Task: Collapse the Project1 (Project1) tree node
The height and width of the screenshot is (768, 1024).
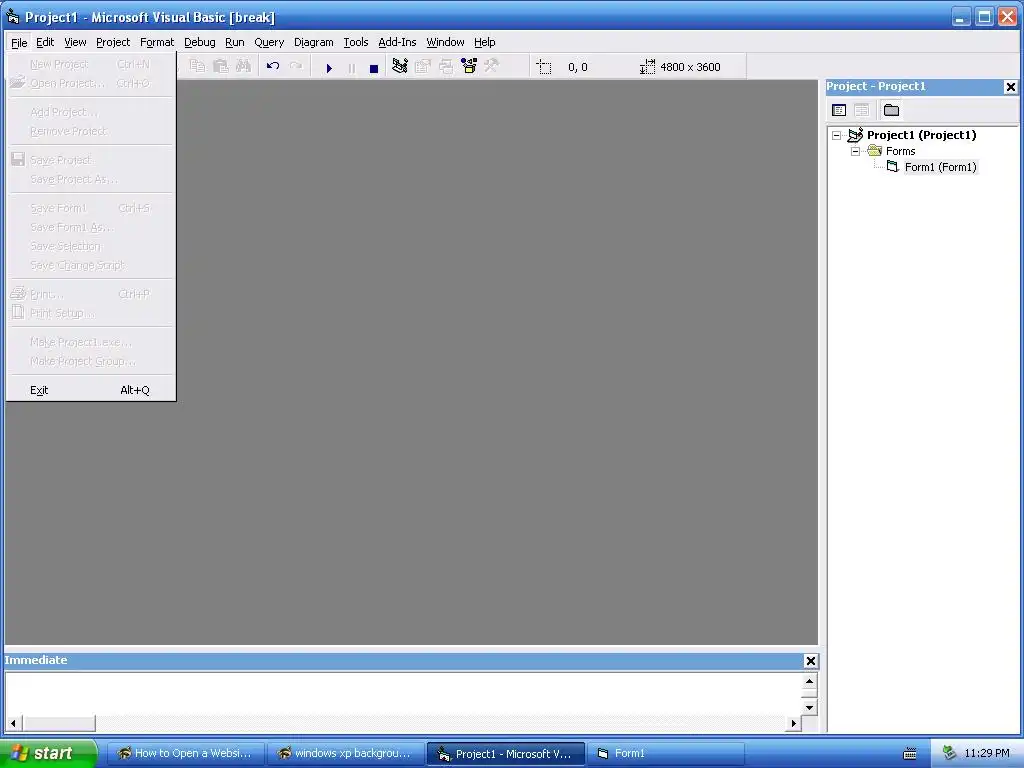Action: (837, 135)
